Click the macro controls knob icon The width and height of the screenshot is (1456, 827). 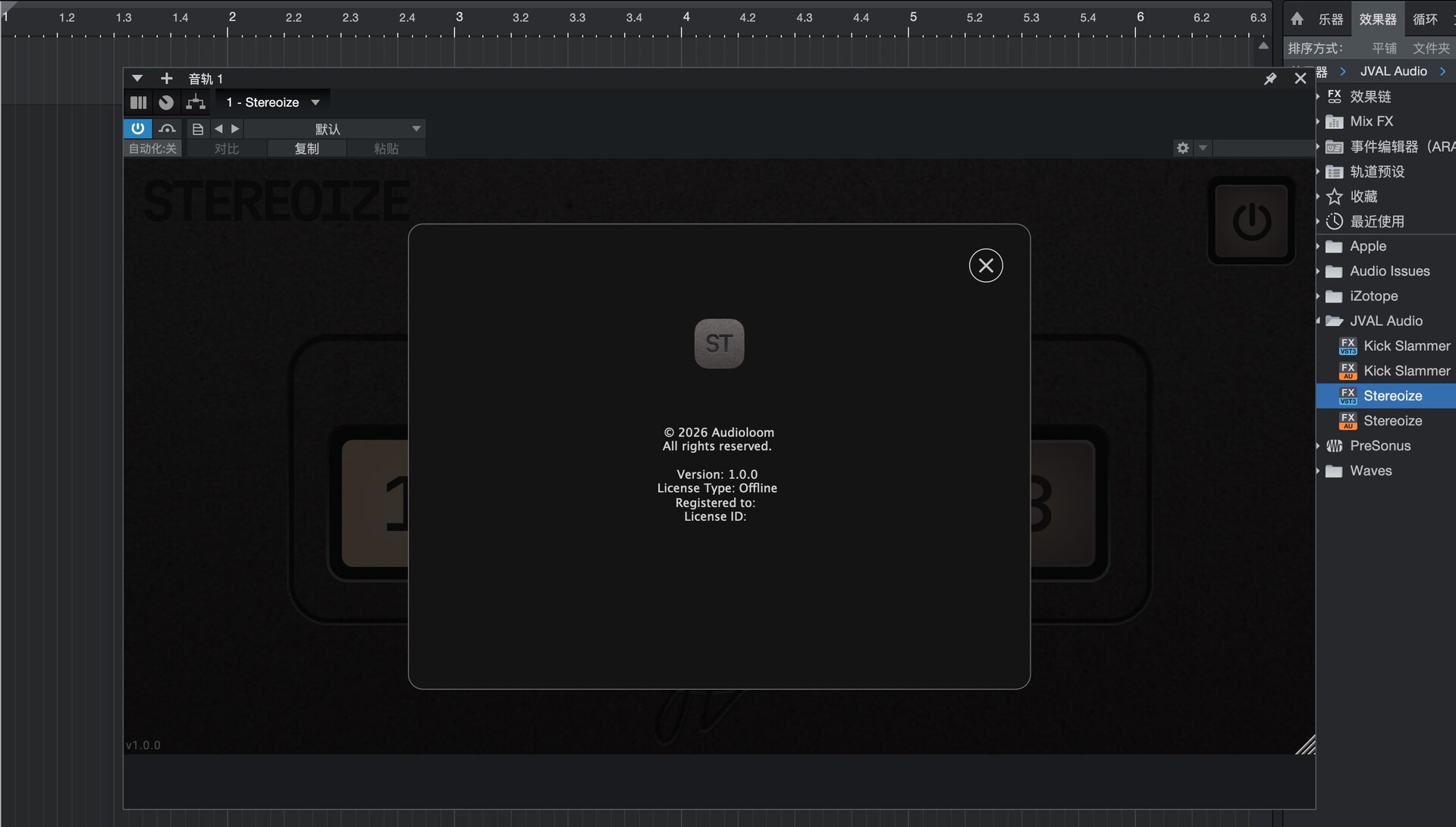tap(166, 102)
